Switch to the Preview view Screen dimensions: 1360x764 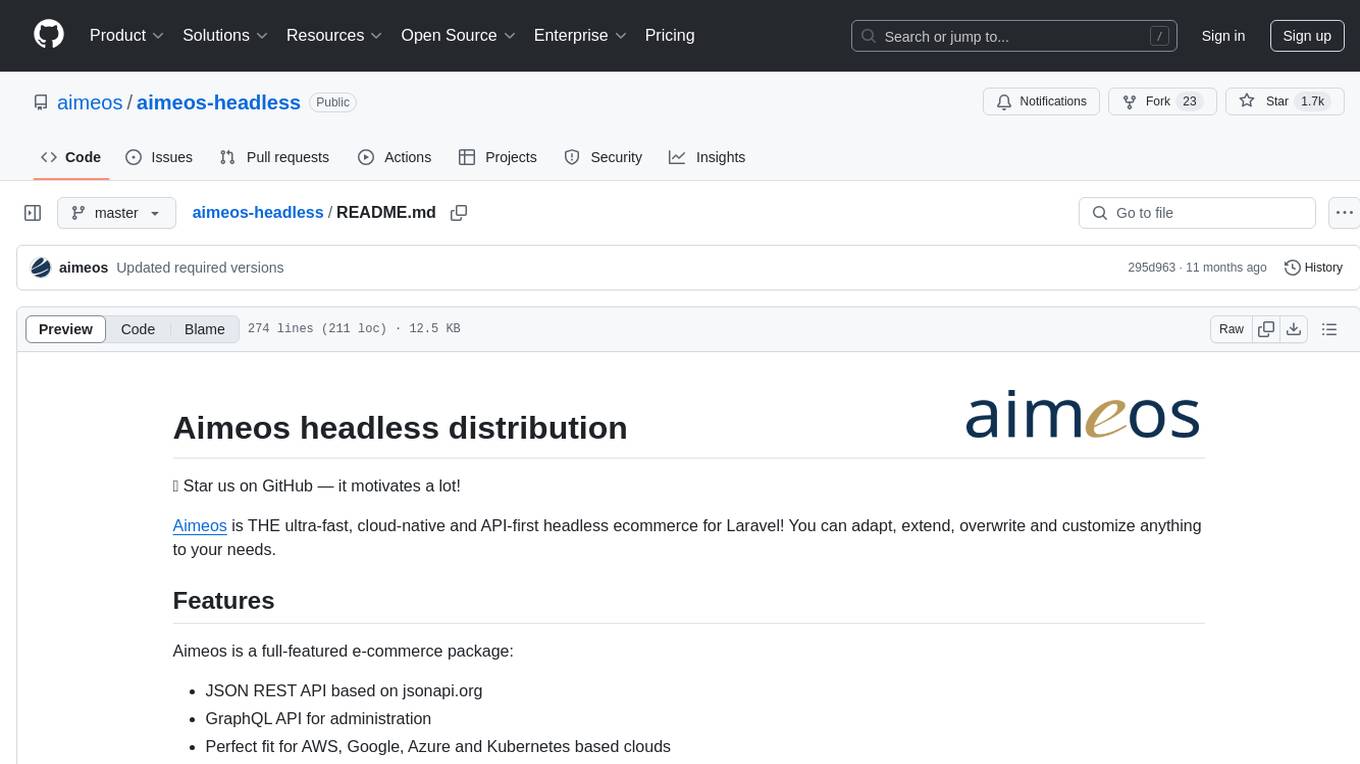click(66, 329)
